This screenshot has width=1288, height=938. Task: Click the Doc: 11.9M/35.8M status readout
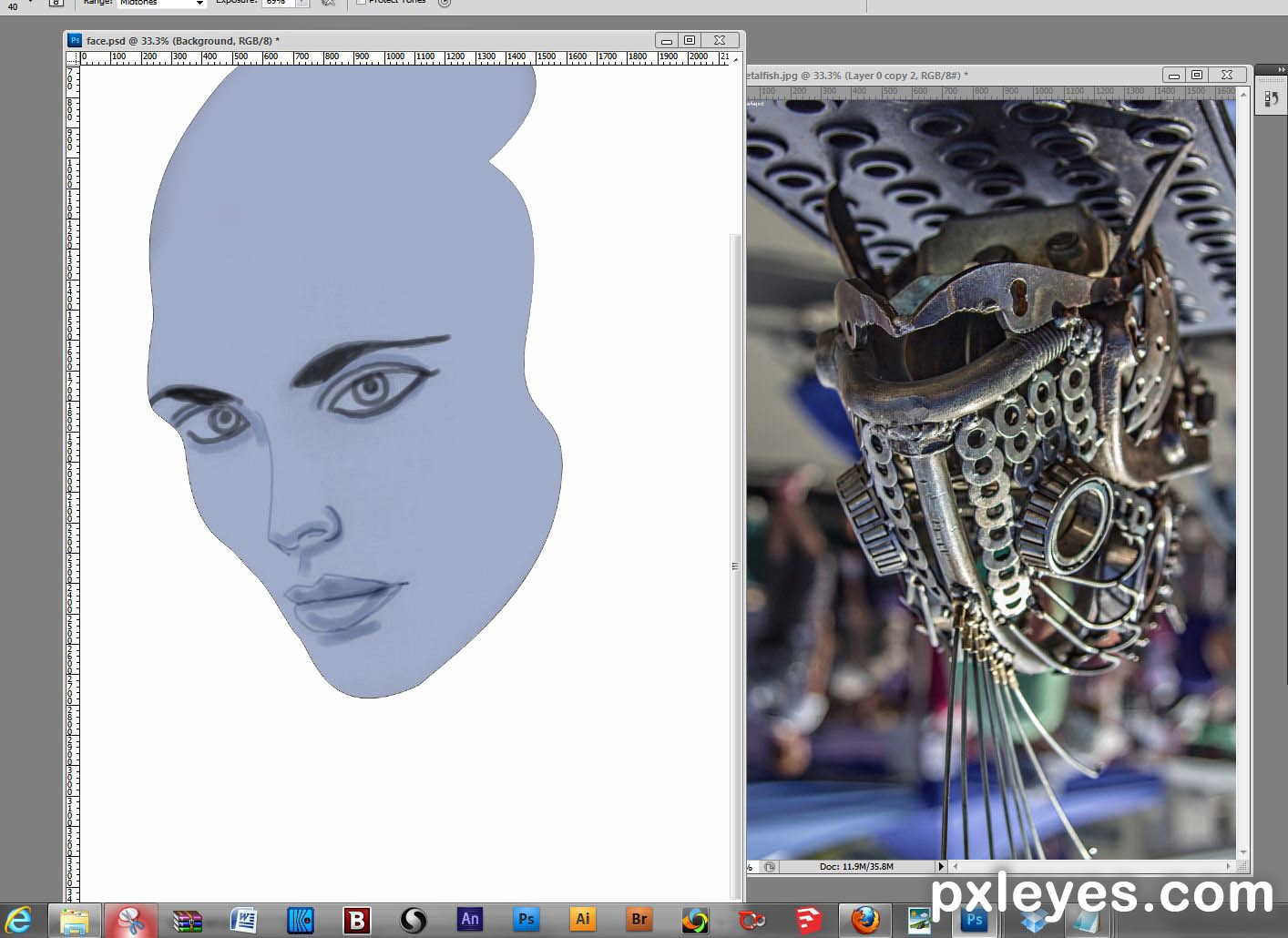856,867
